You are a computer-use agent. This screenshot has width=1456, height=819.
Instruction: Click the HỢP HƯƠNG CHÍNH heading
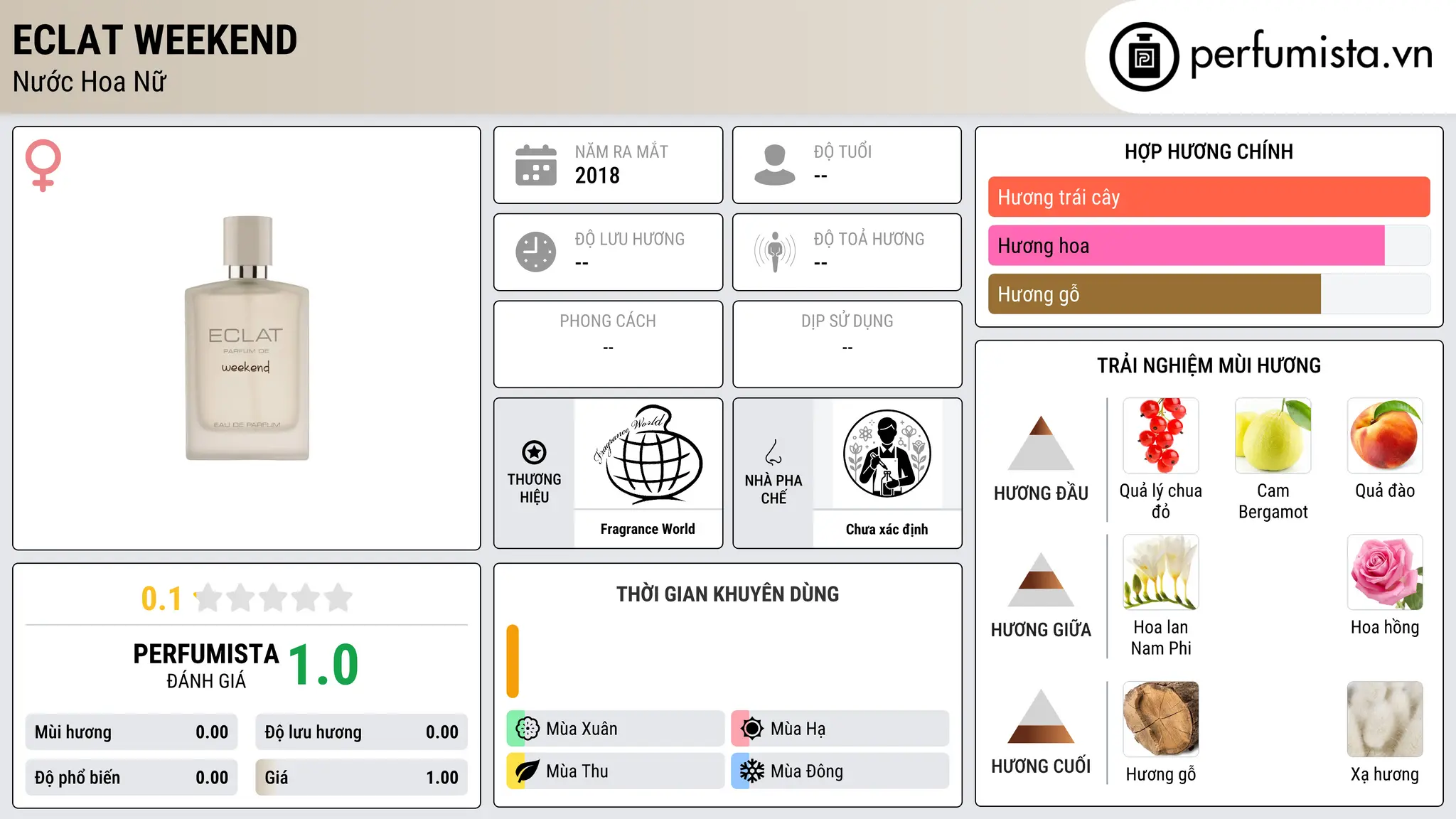1209,151
